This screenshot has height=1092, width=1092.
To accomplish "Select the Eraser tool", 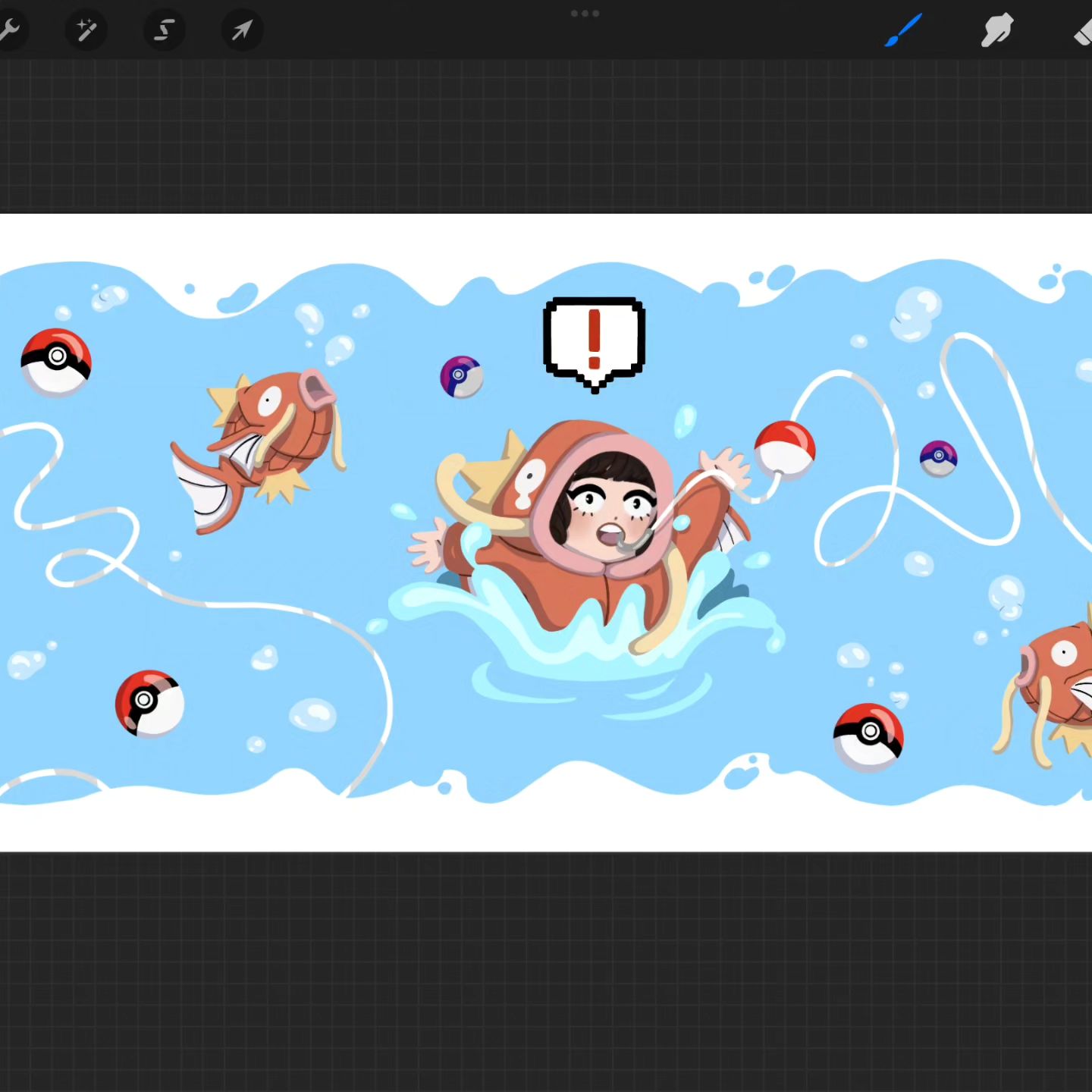I will (1083, 33).
